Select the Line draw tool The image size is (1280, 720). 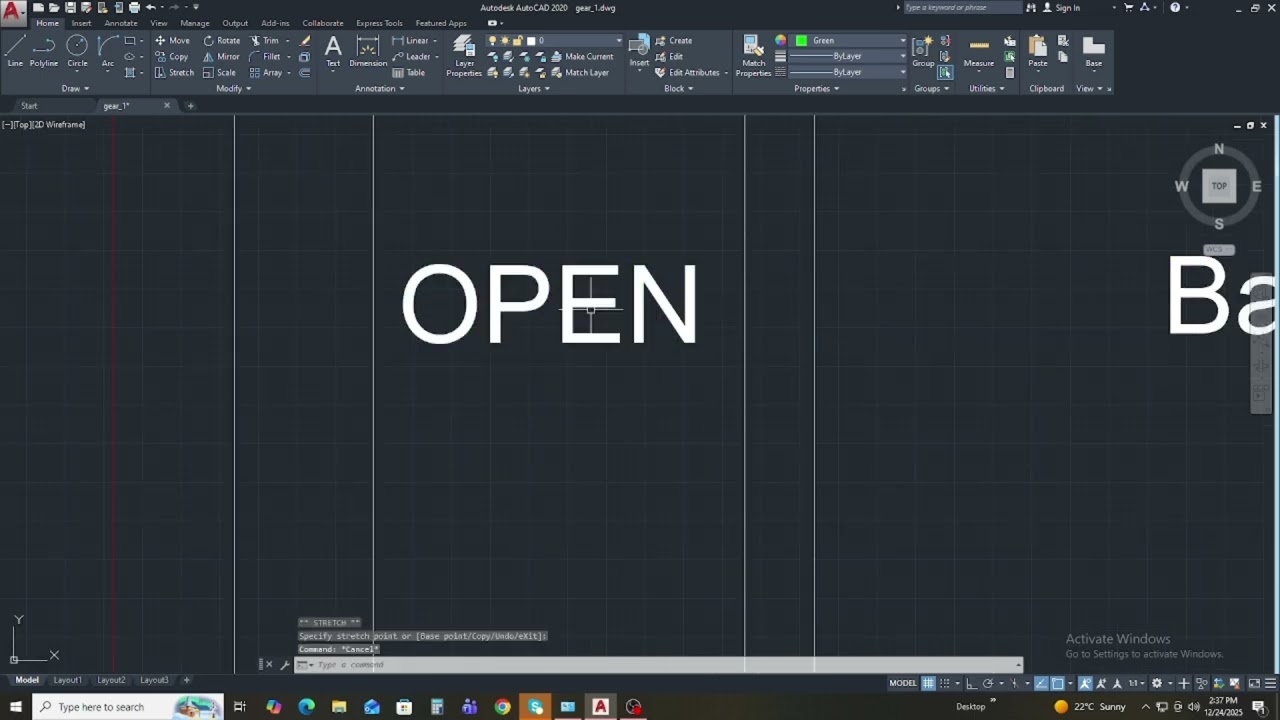pos(15,51)
